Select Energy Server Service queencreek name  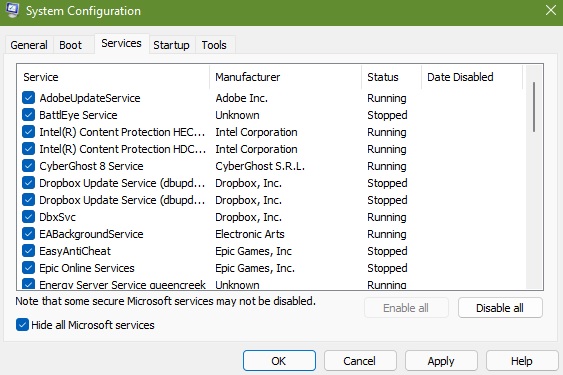tap(122, 284)
